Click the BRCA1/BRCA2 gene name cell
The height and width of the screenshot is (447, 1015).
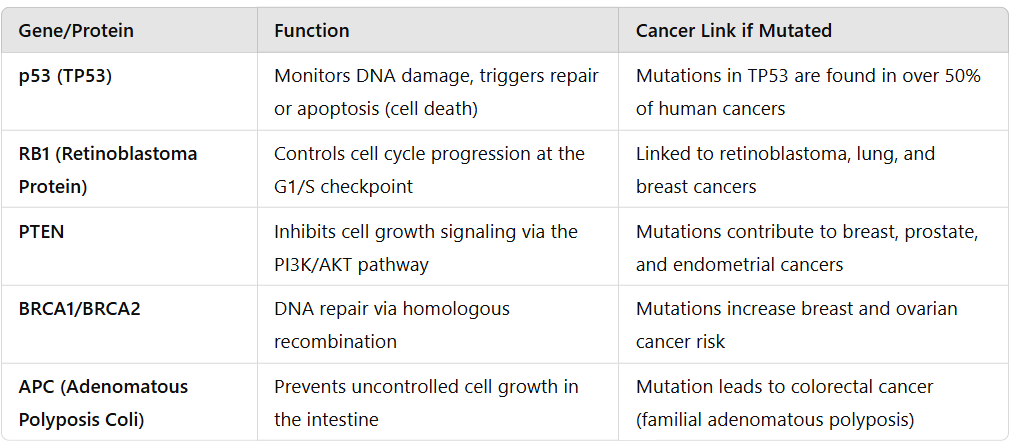80,309
